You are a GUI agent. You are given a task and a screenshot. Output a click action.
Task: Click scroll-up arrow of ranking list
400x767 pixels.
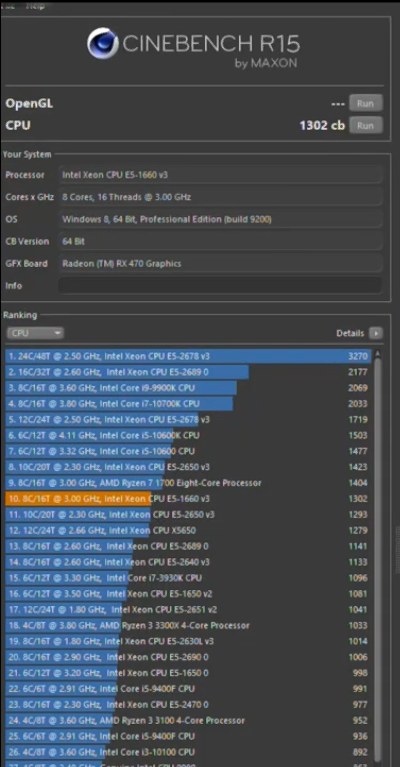click(378, 353)
